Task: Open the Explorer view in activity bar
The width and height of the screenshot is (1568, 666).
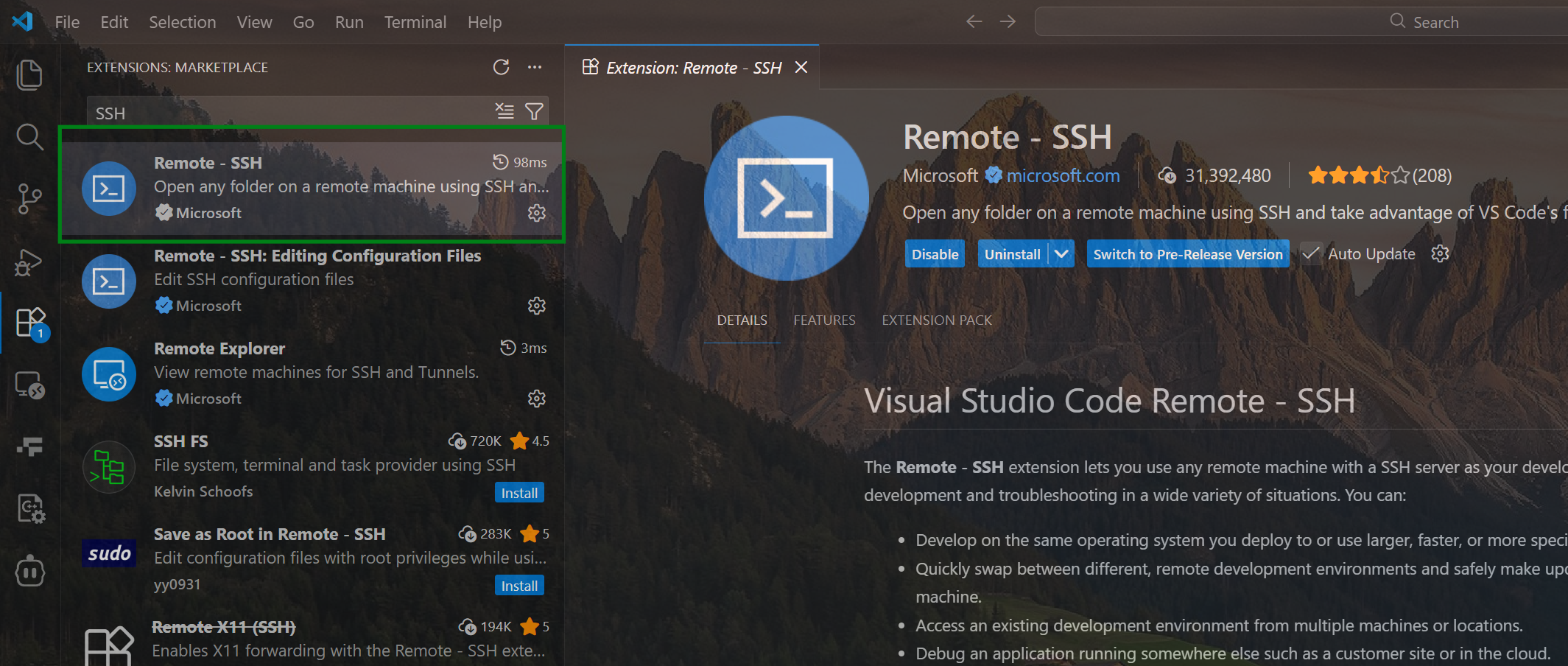Action: click(29, 74)
